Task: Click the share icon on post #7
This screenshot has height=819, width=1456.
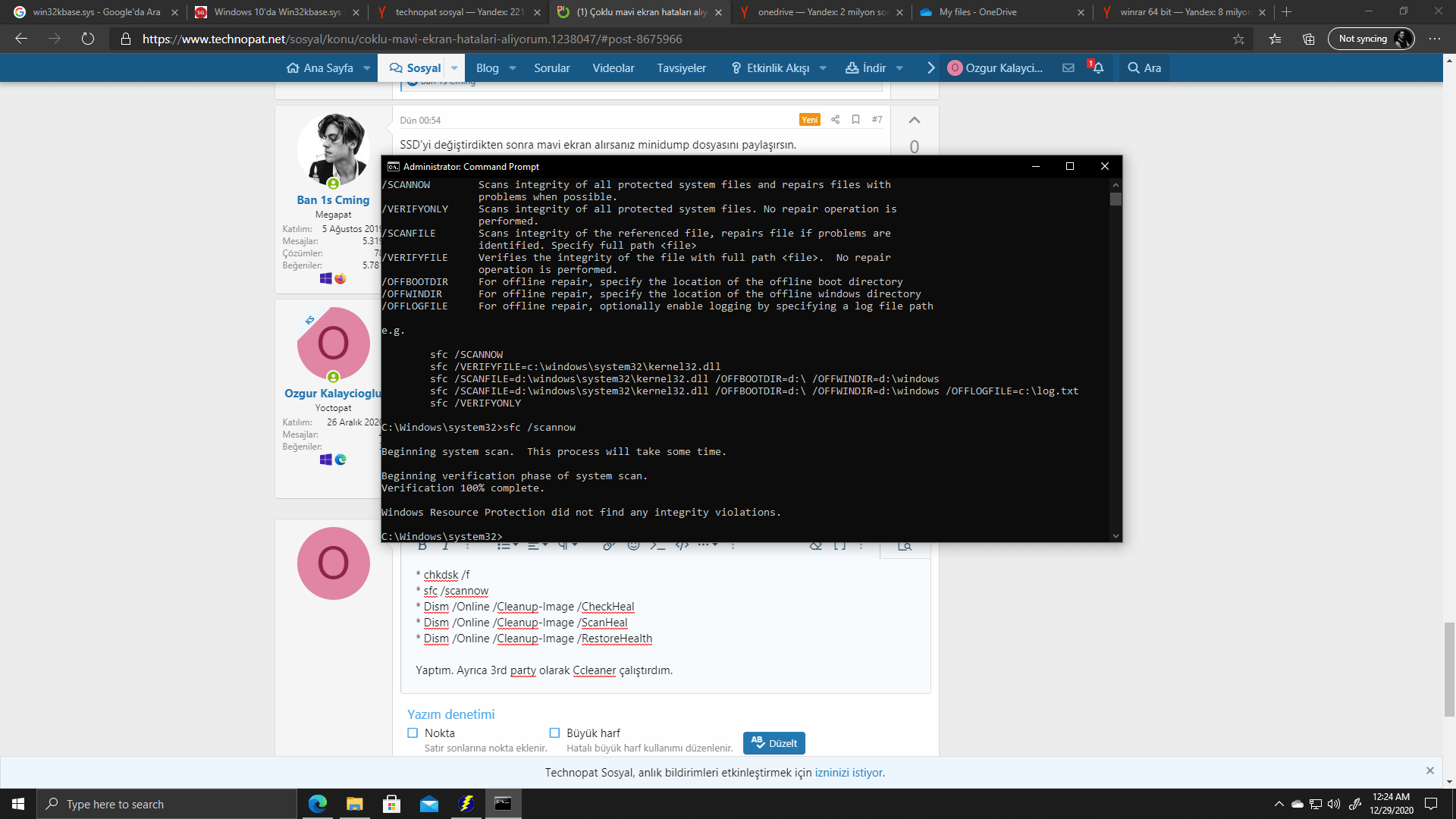Action: [835, 120]
